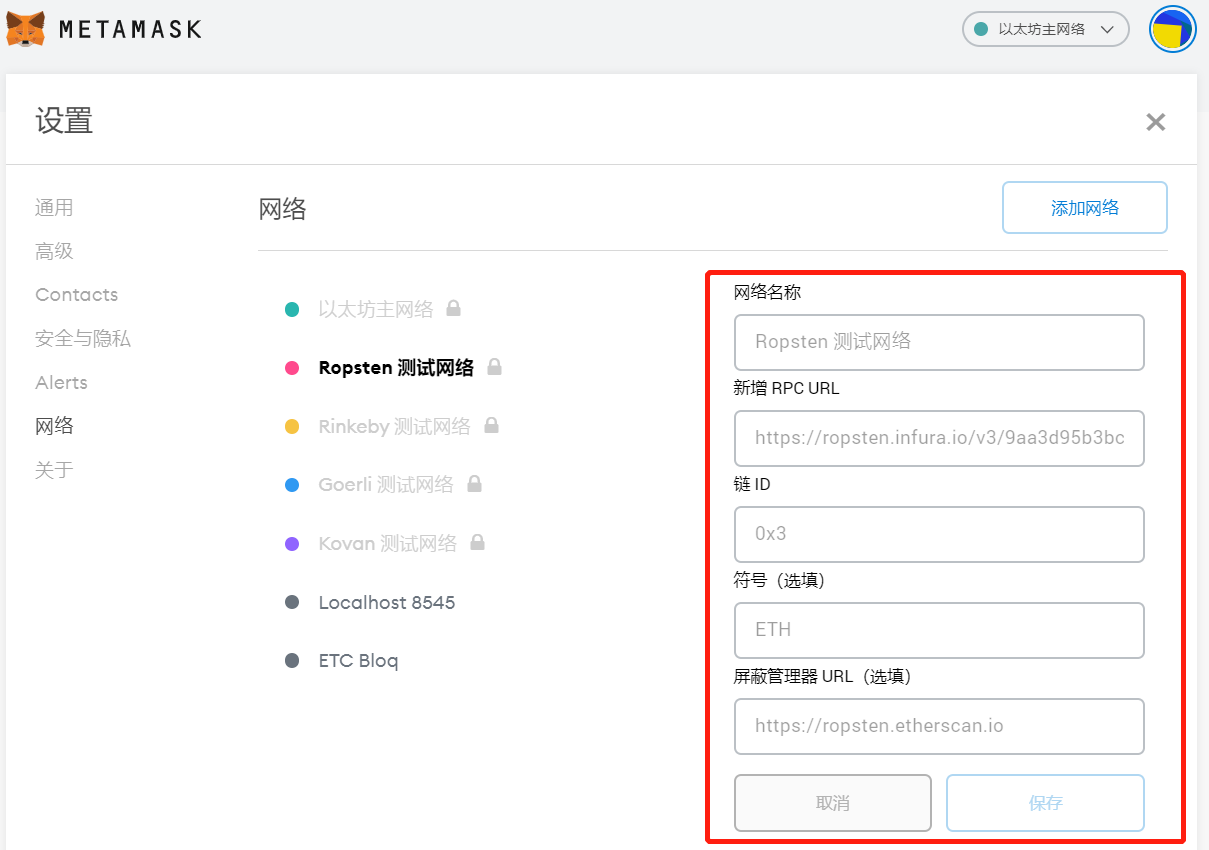Click the yellow dot for Rinkeby network
The width and height of the screenshot is (1209, 850).
292,426
